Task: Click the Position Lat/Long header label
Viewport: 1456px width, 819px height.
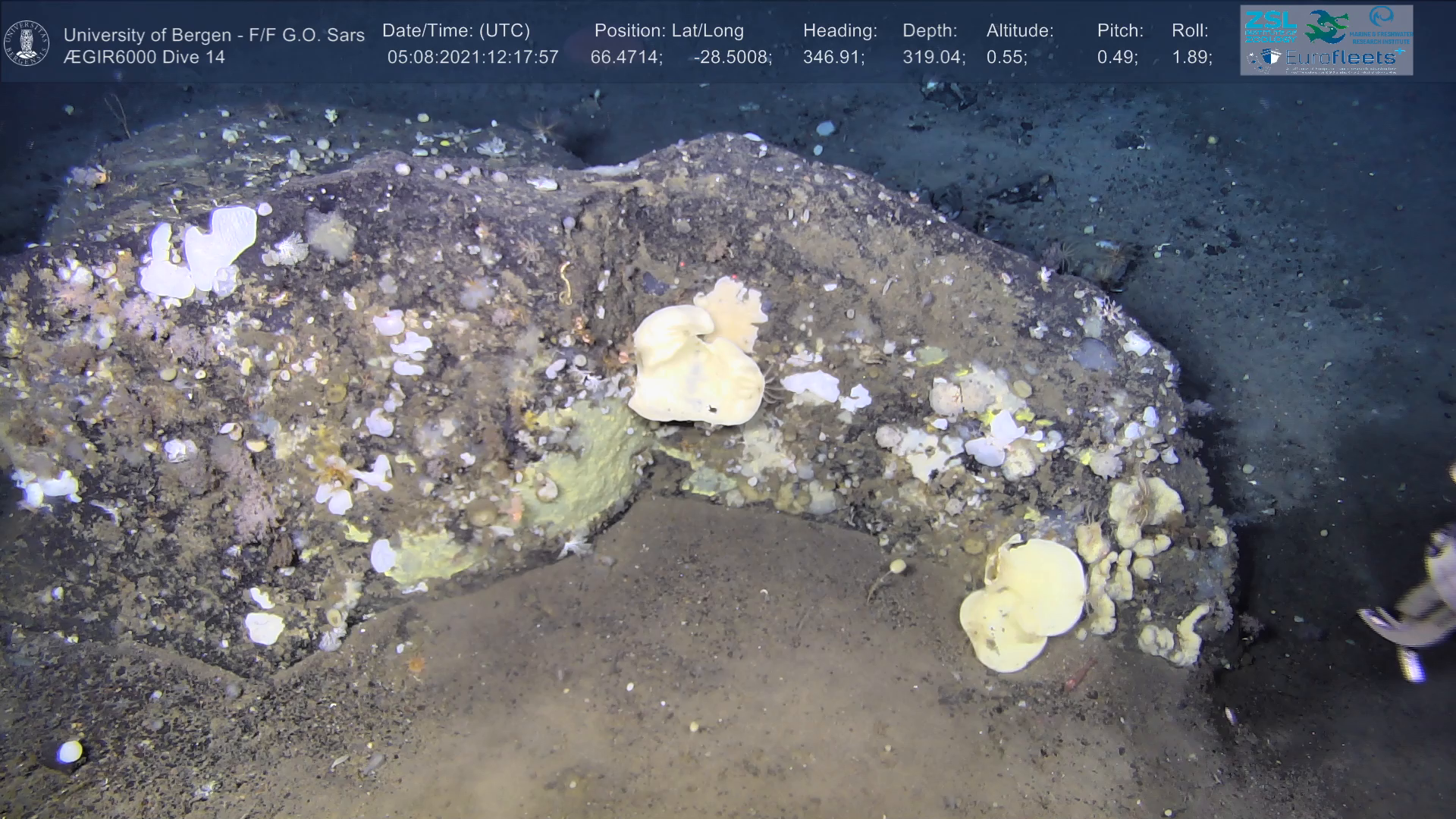Action: 669,31
